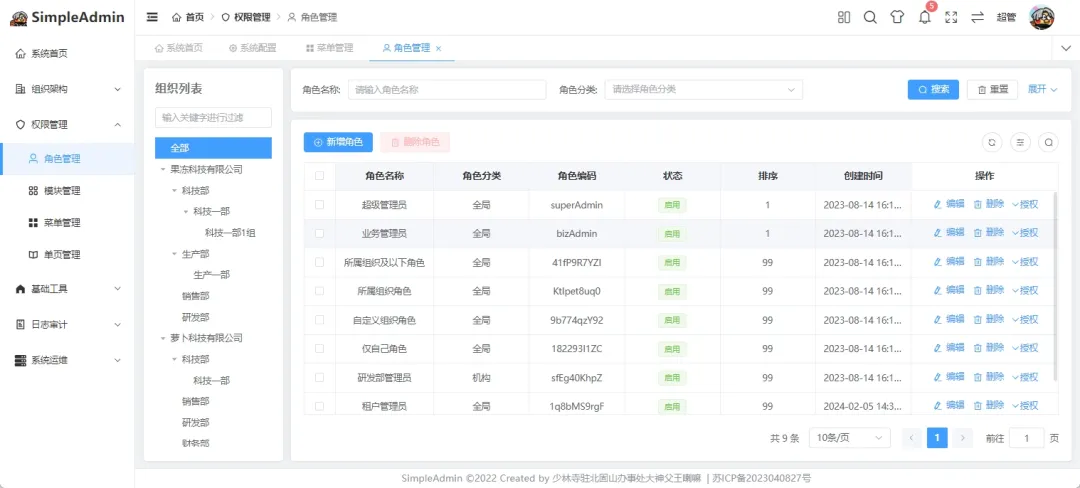Enter fullscreen mode from the top bar
The height and width of the screenshot is (488, 1080).
[x=951, y=17]
